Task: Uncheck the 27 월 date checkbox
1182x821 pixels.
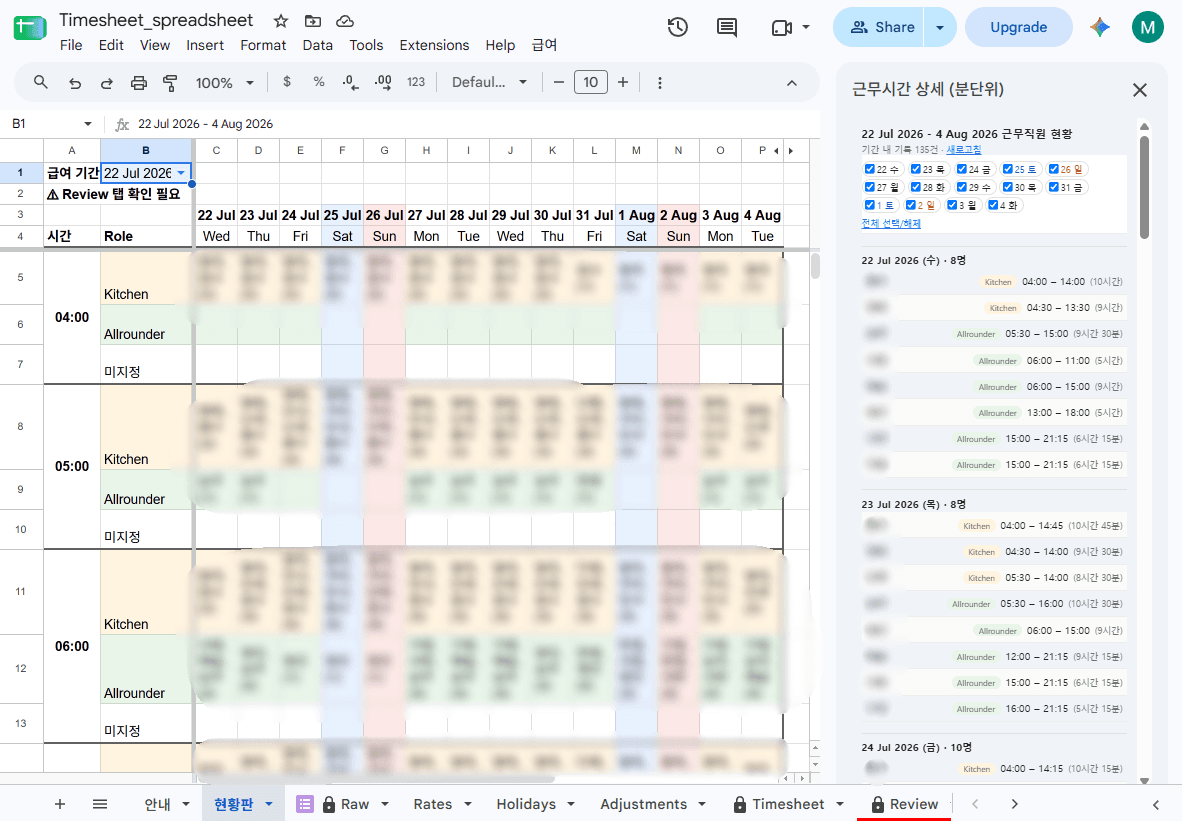Action: point(869,187)
